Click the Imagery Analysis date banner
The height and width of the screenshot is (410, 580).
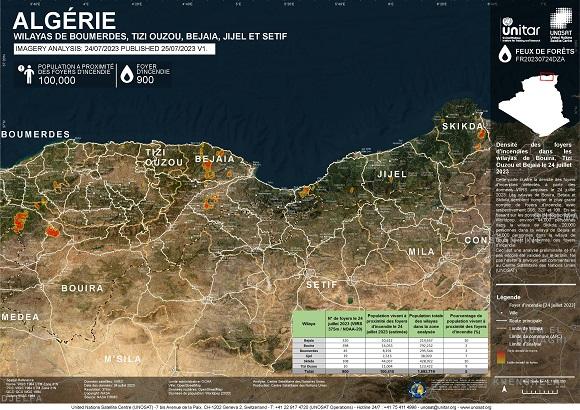tap(114, 49)
